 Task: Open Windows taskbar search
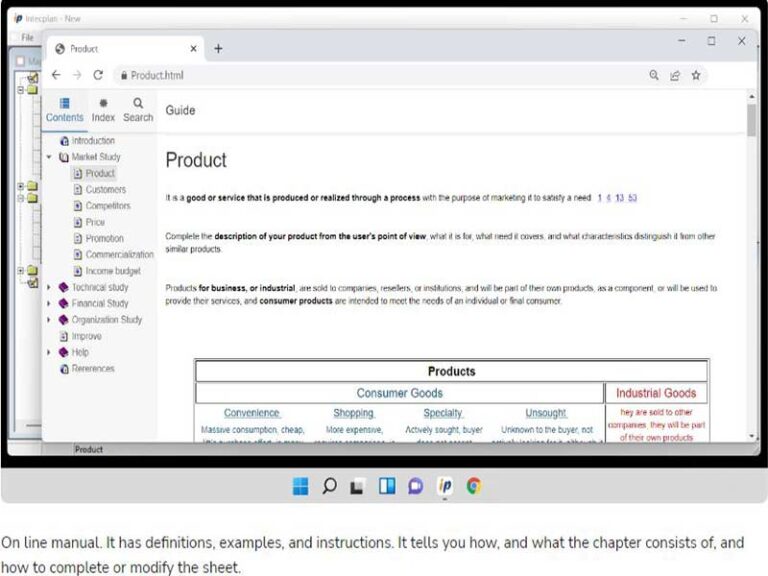(x=329, y=486)
